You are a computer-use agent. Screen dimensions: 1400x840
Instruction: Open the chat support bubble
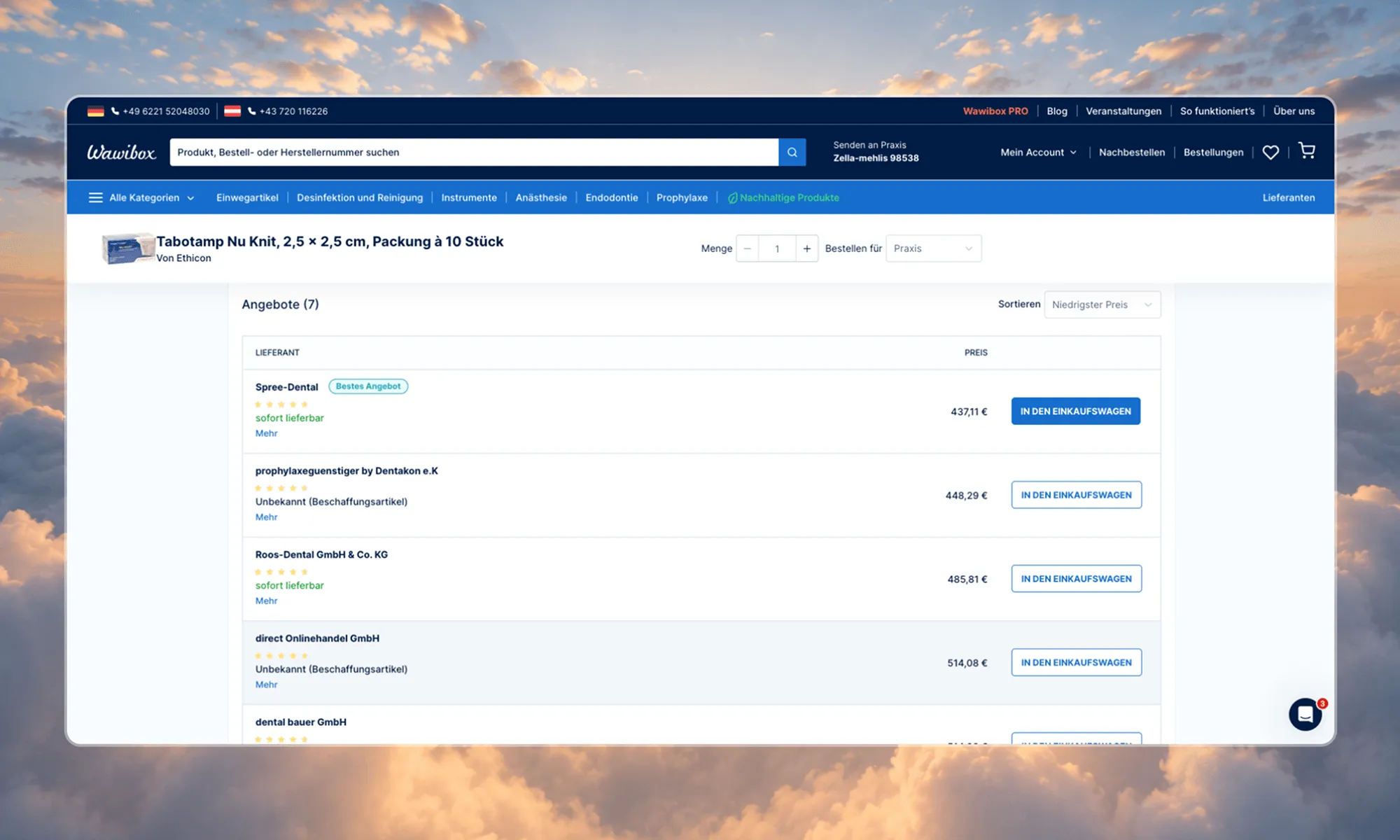click(1305, 714)
